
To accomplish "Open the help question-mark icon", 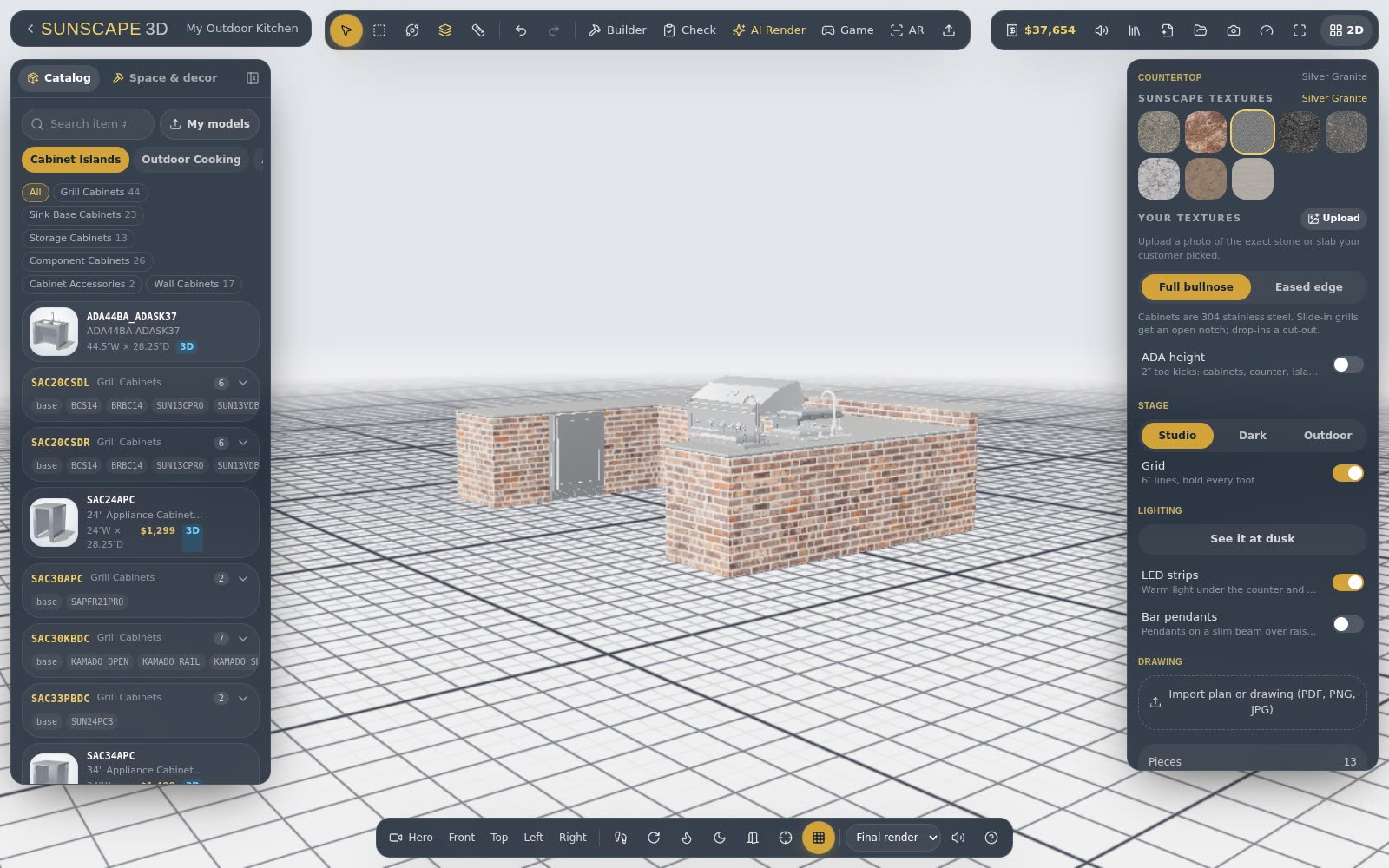I will tap(991, 838).
